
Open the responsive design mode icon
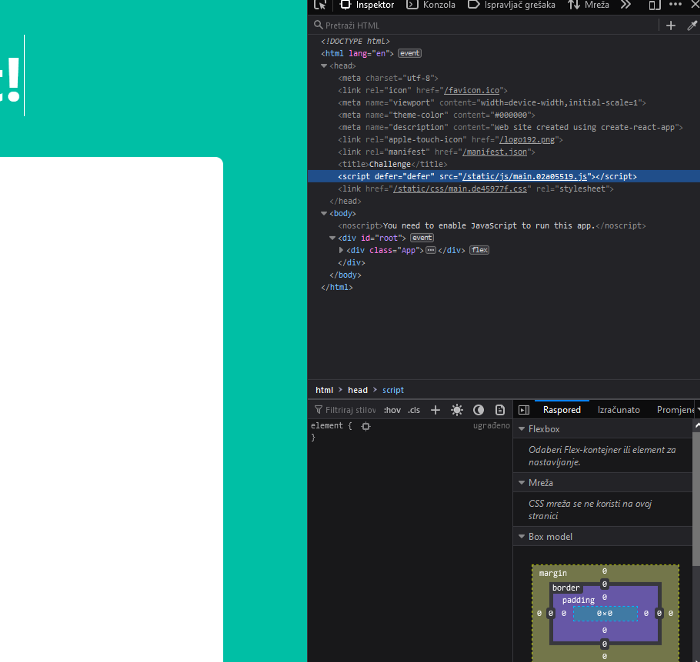click(654, 5)
